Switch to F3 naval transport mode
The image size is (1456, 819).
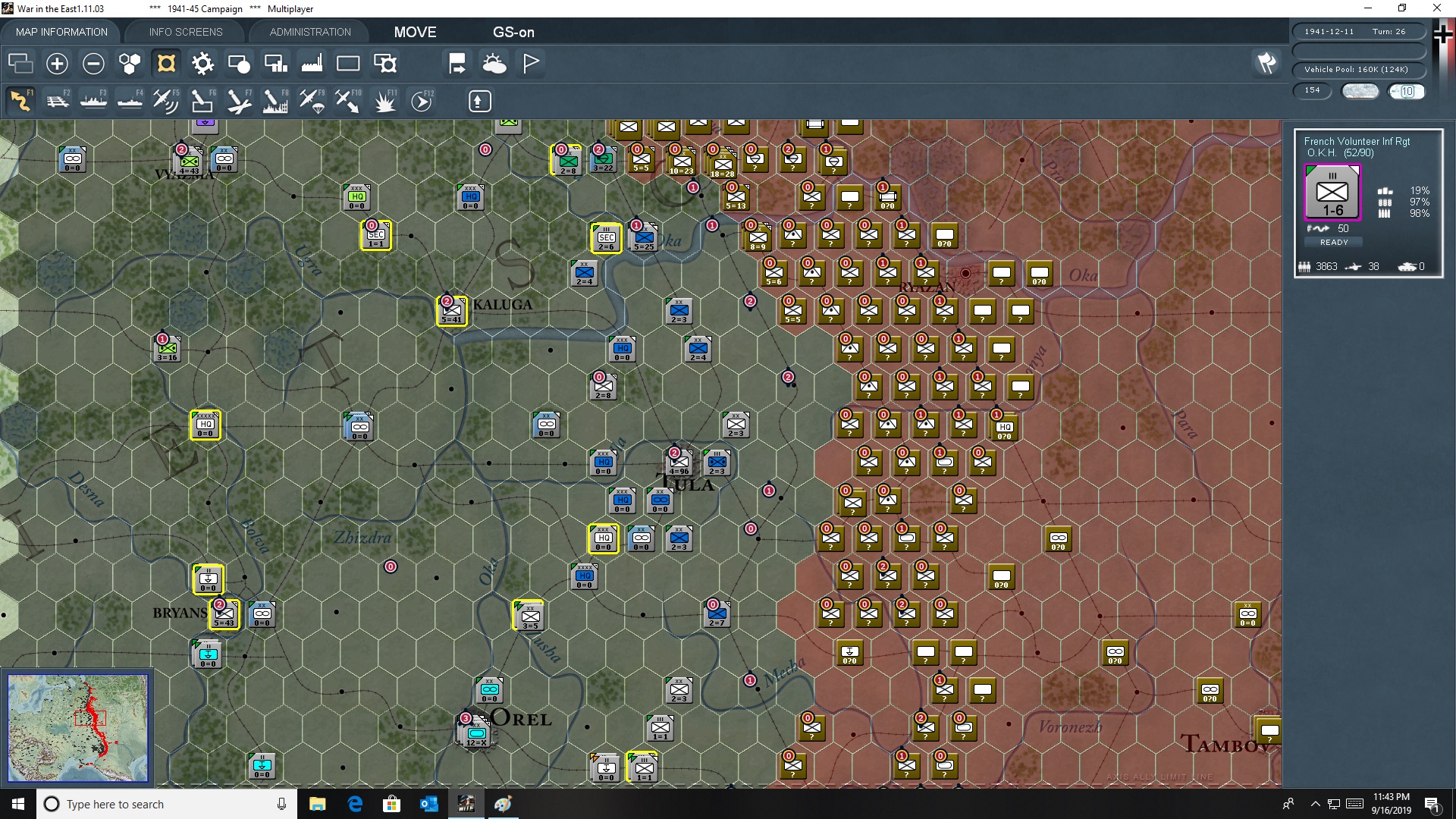click(x=93, y=100)
